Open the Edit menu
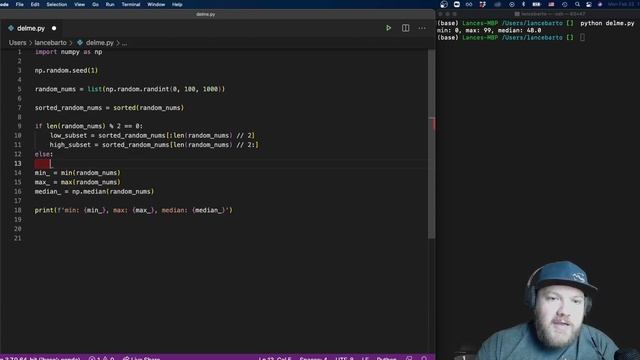Image resolution: width=640 pixels, height=360 pixels. tap(35, 4)
